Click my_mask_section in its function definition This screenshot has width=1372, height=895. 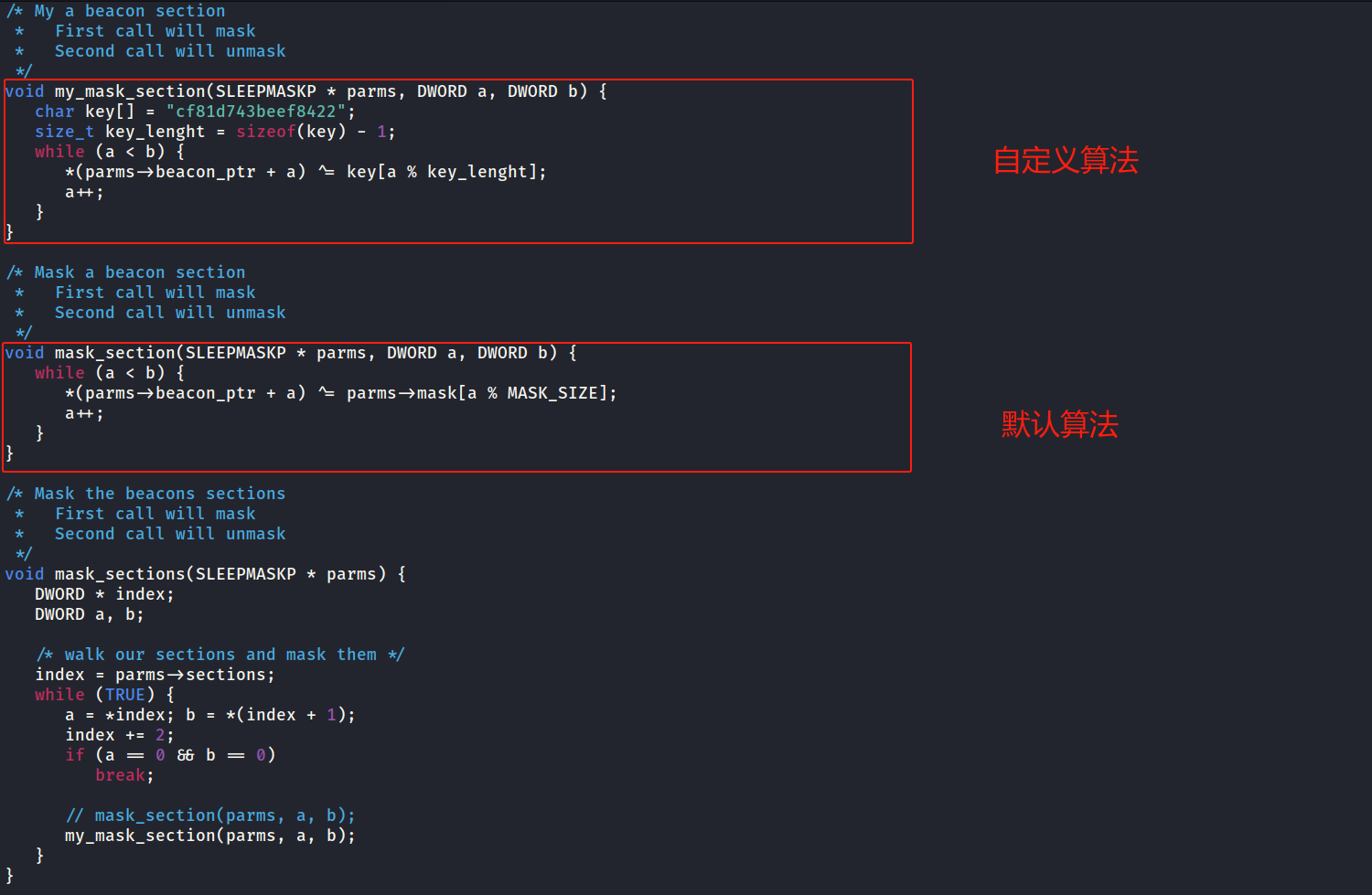[130, 91]
